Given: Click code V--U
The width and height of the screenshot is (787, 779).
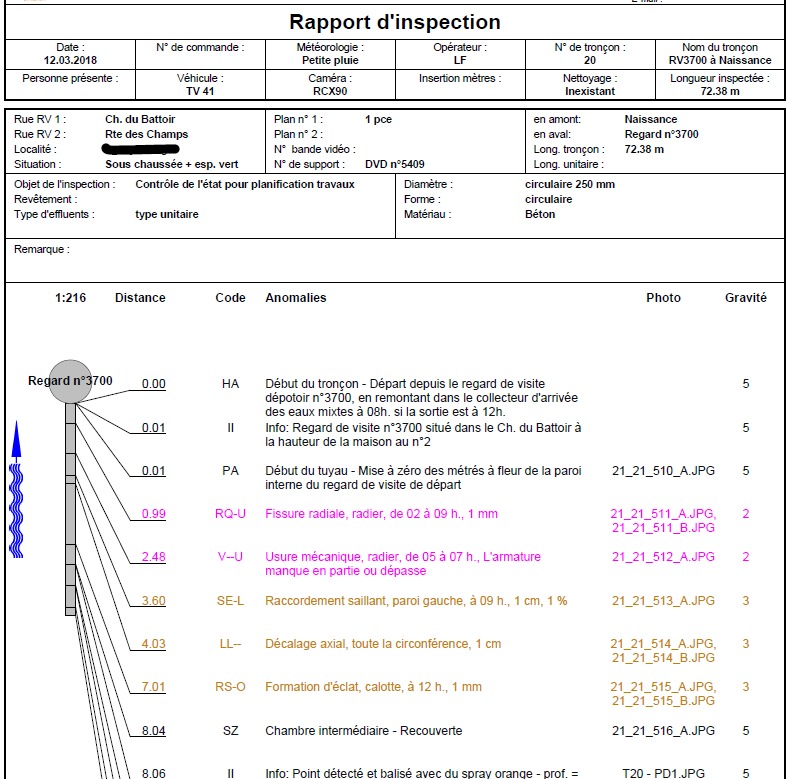Looking at the screenshot, I should [230, 557].
